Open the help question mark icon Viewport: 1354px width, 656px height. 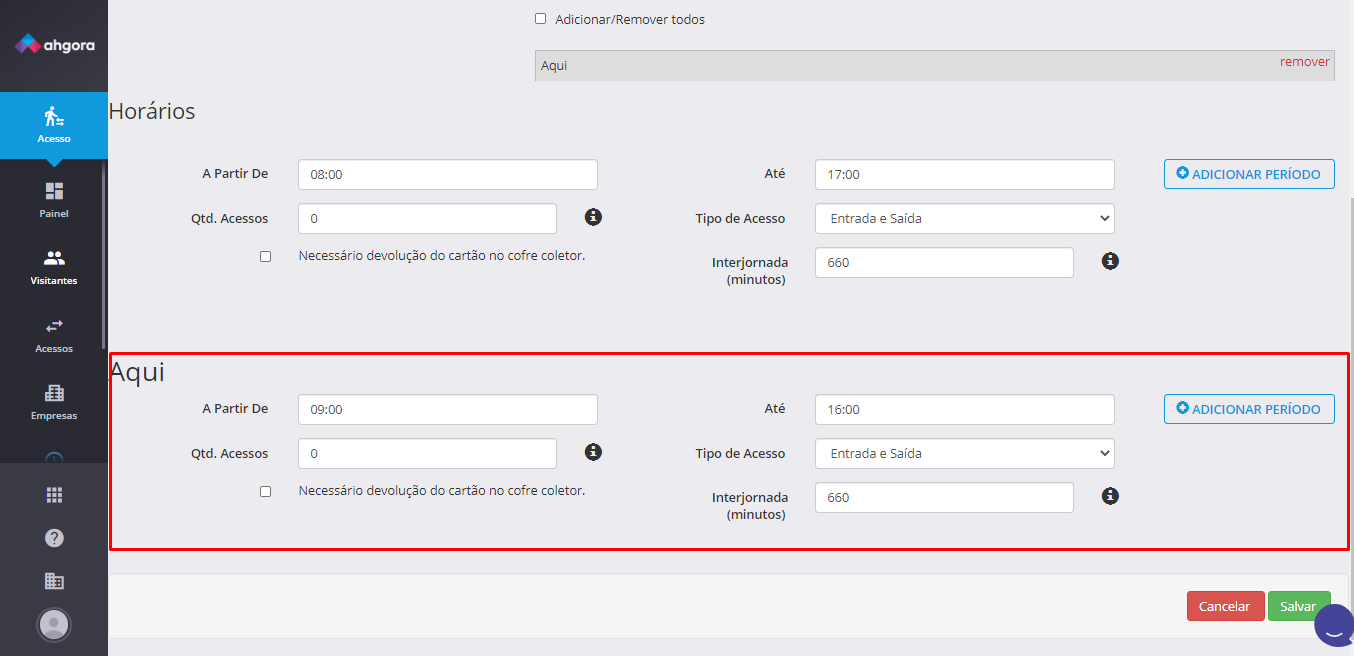54,538
